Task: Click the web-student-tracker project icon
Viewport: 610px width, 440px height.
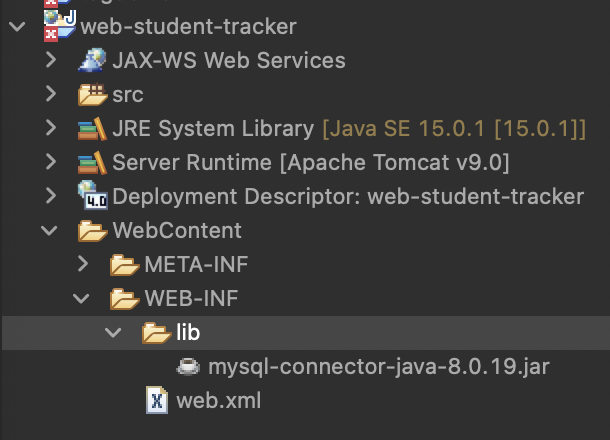Action: [60, 26]
